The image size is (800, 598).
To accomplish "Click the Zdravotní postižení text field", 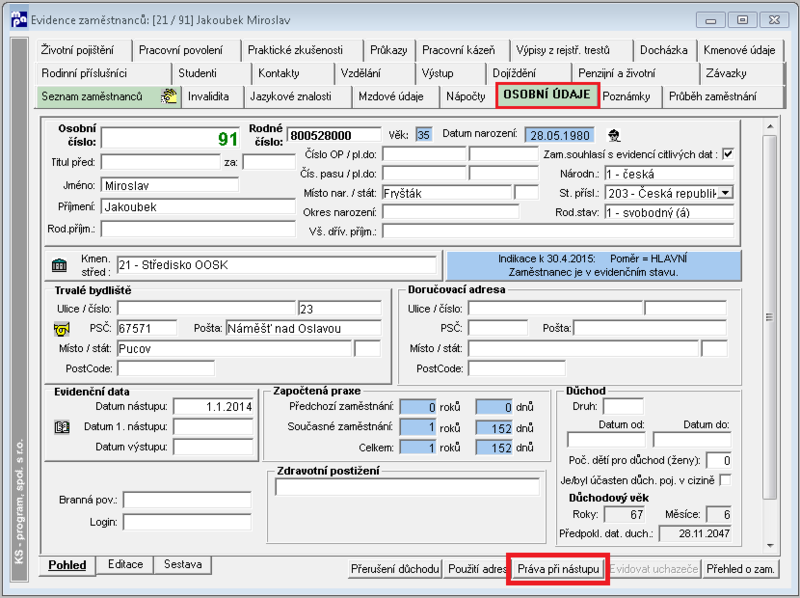I will click(x=407, y=487).
